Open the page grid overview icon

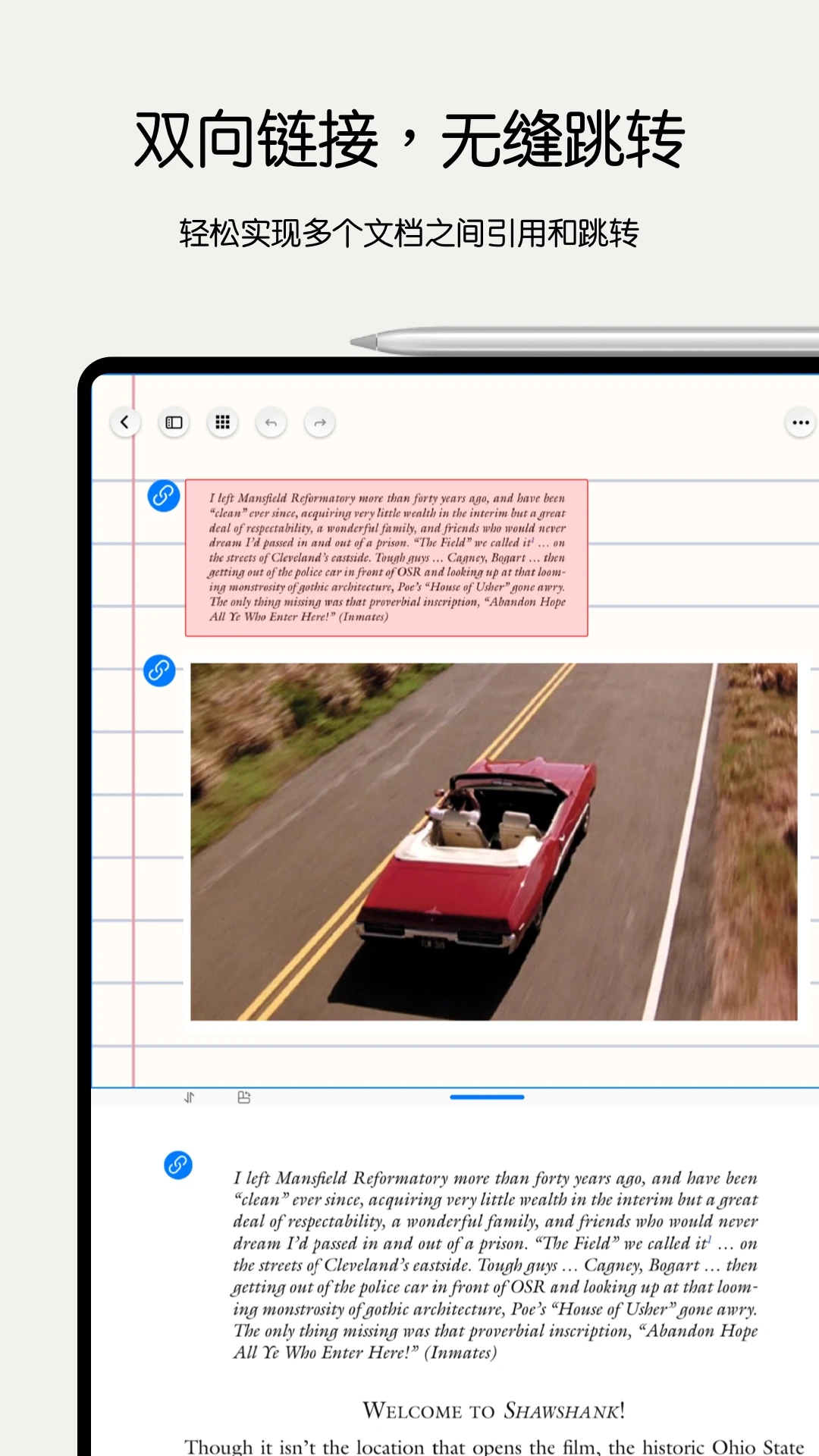point(222,422)
